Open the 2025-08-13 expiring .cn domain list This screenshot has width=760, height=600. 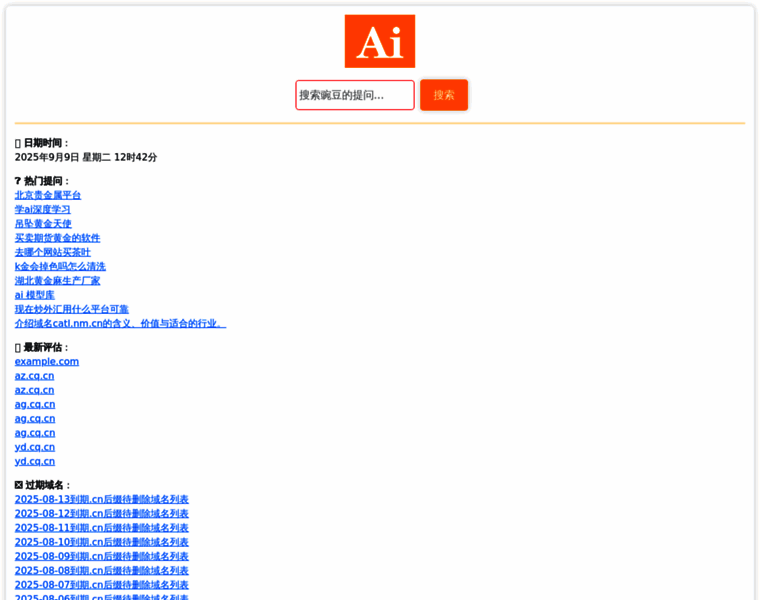pos(101,499)
